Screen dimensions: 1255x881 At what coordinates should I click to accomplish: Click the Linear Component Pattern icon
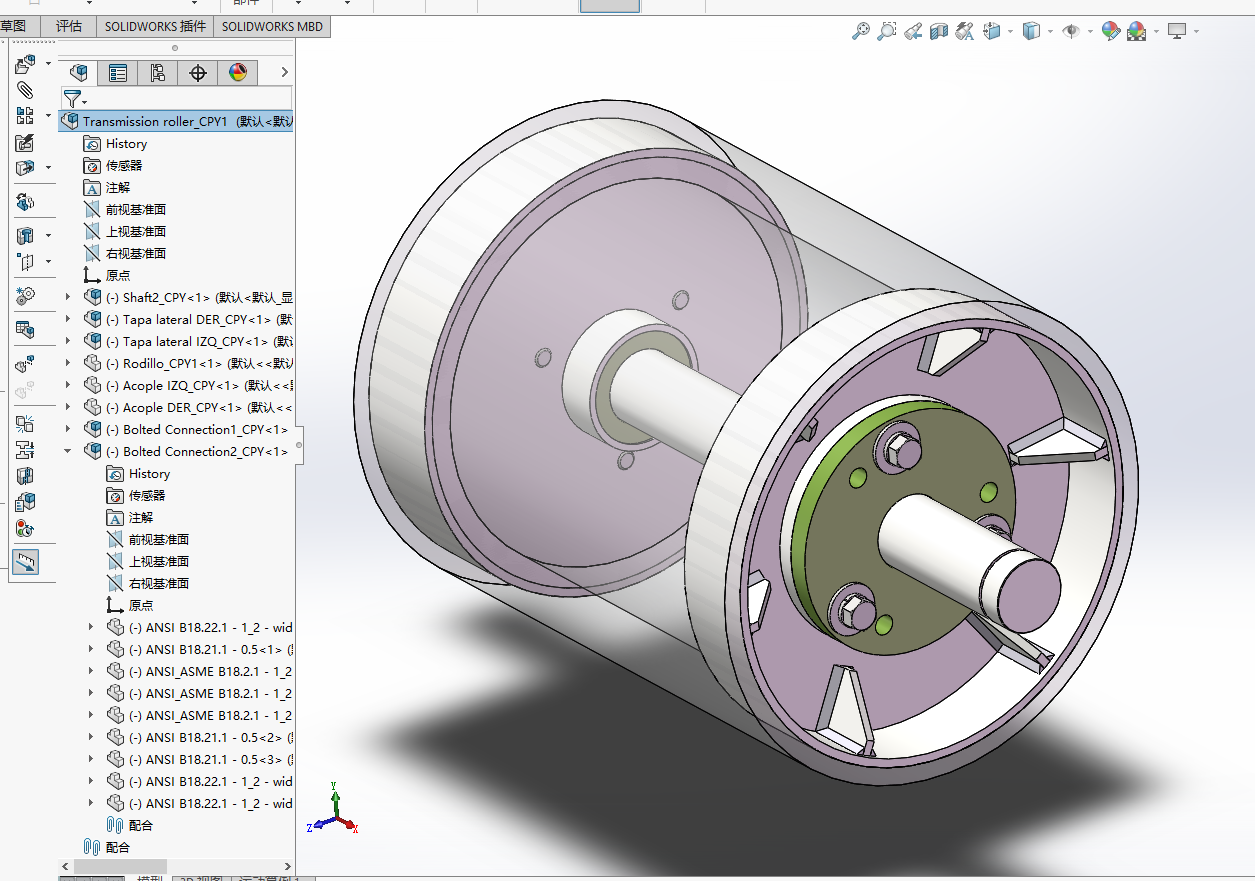[x=25, y=116]
